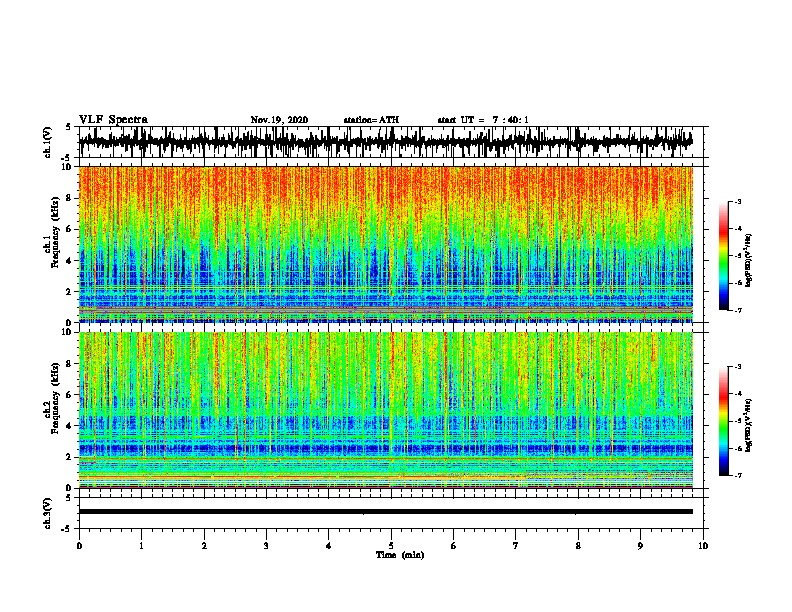This screenshot has width=792, height=612.
Task: Click the time axis tick label "1"
Action: [x=141, y=546]
